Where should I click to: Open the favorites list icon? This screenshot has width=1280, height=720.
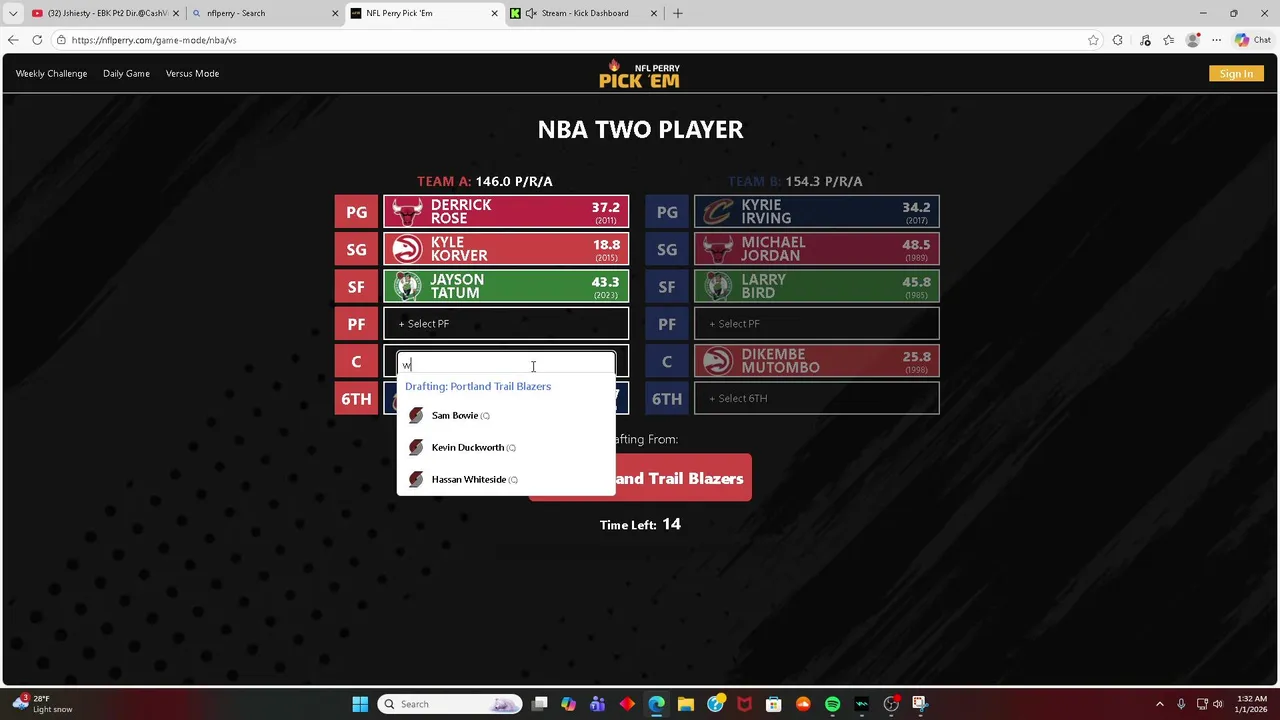[1168, 40]
